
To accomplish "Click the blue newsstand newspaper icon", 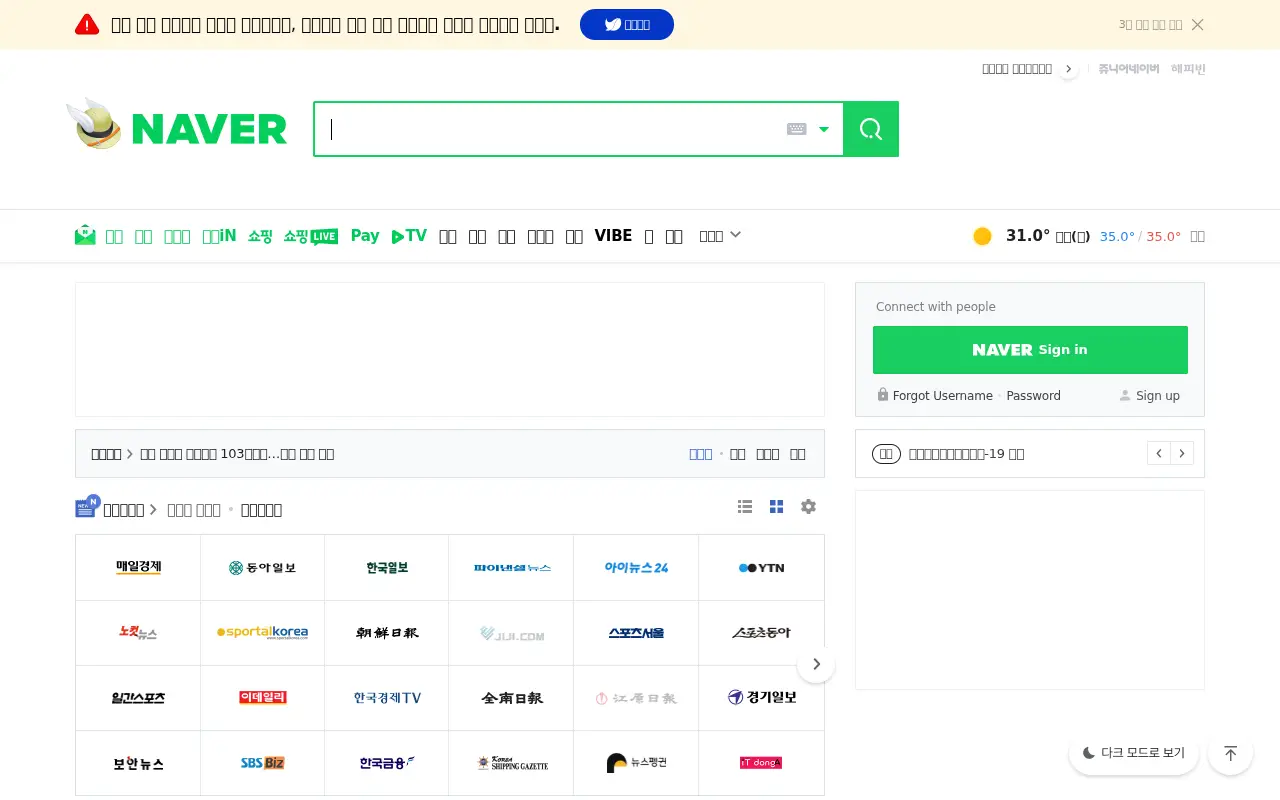I will click(x=88, y=506).
